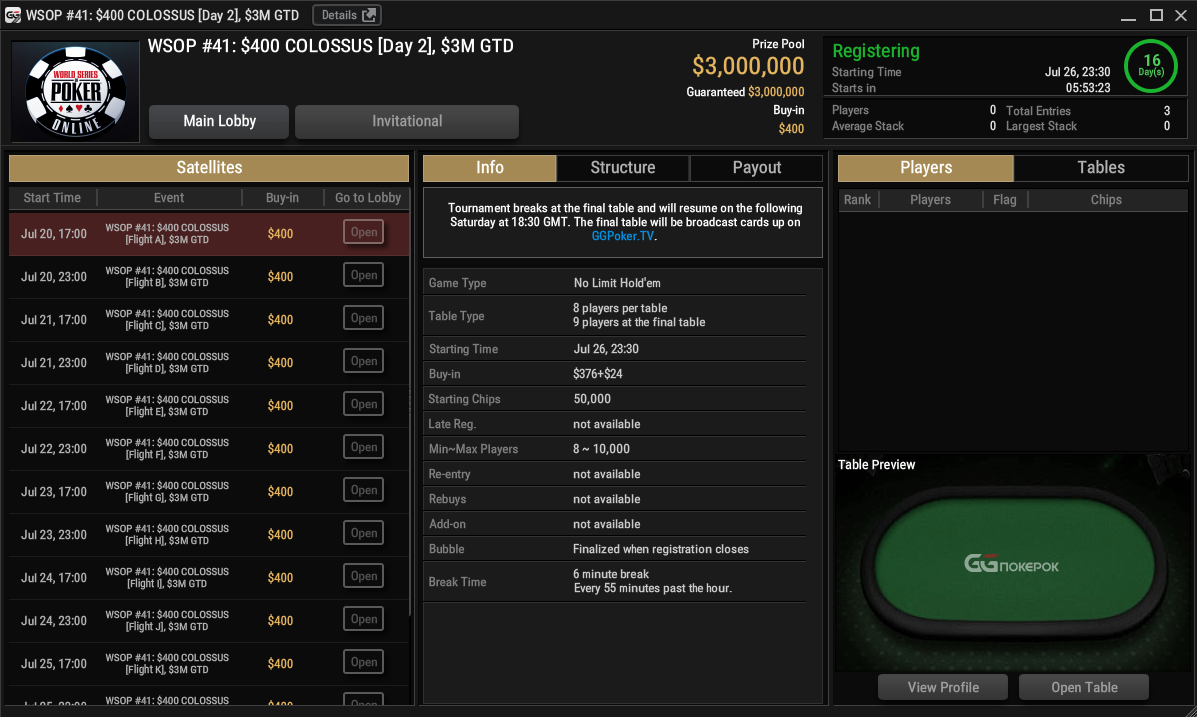The height and width of the screenshot is (717, 1197).
Task: Sort satellites by Event column
Action: (x=169, y=198)
